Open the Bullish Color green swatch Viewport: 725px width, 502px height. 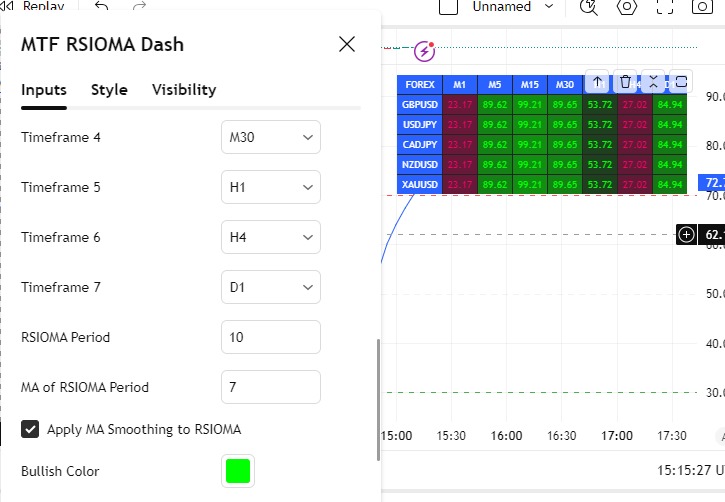pyautogui.click(x=238, y=471)
